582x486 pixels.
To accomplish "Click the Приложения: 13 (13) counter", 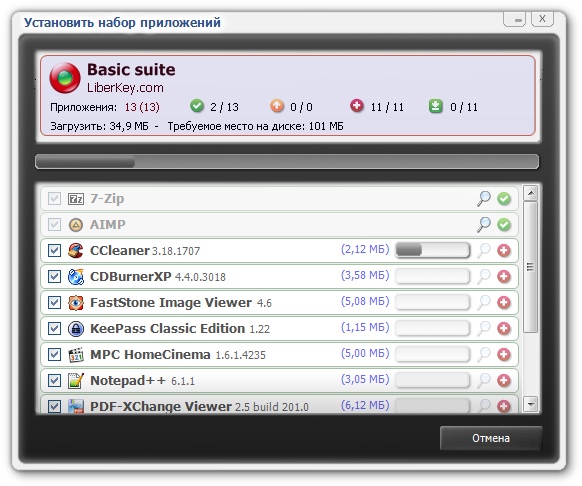I will (105, 107).
